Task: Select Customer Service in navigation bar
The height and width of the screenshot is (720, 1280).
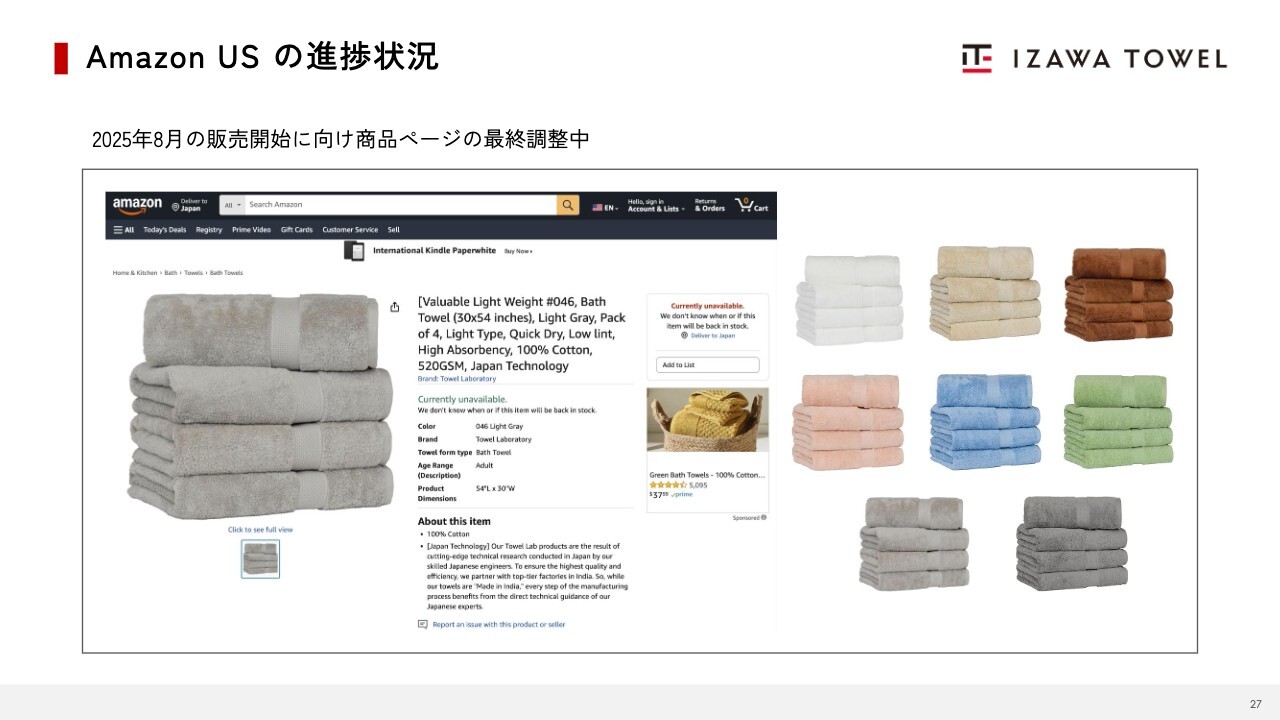Action: pyautogui.click(x=350, y=230)
